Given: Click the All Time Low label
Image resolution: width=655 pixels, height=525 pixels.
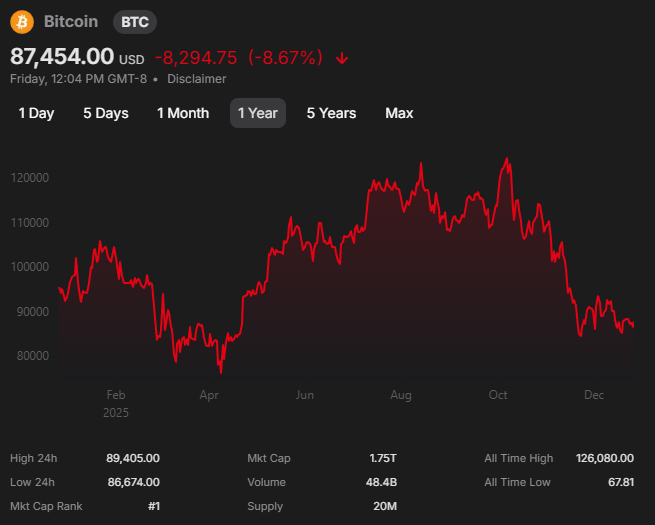Looking at the screenshot, I should (x=517, y=482).
